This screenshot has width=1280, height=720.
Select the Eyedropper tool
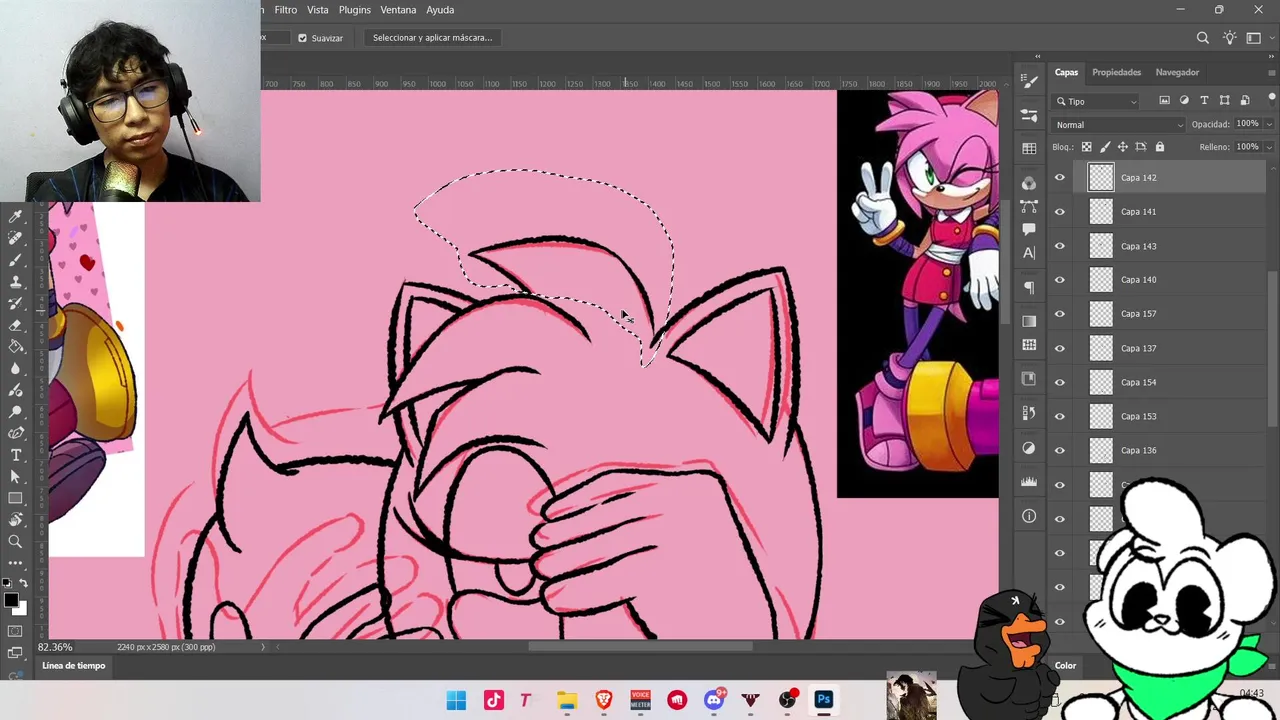[15, 216]
